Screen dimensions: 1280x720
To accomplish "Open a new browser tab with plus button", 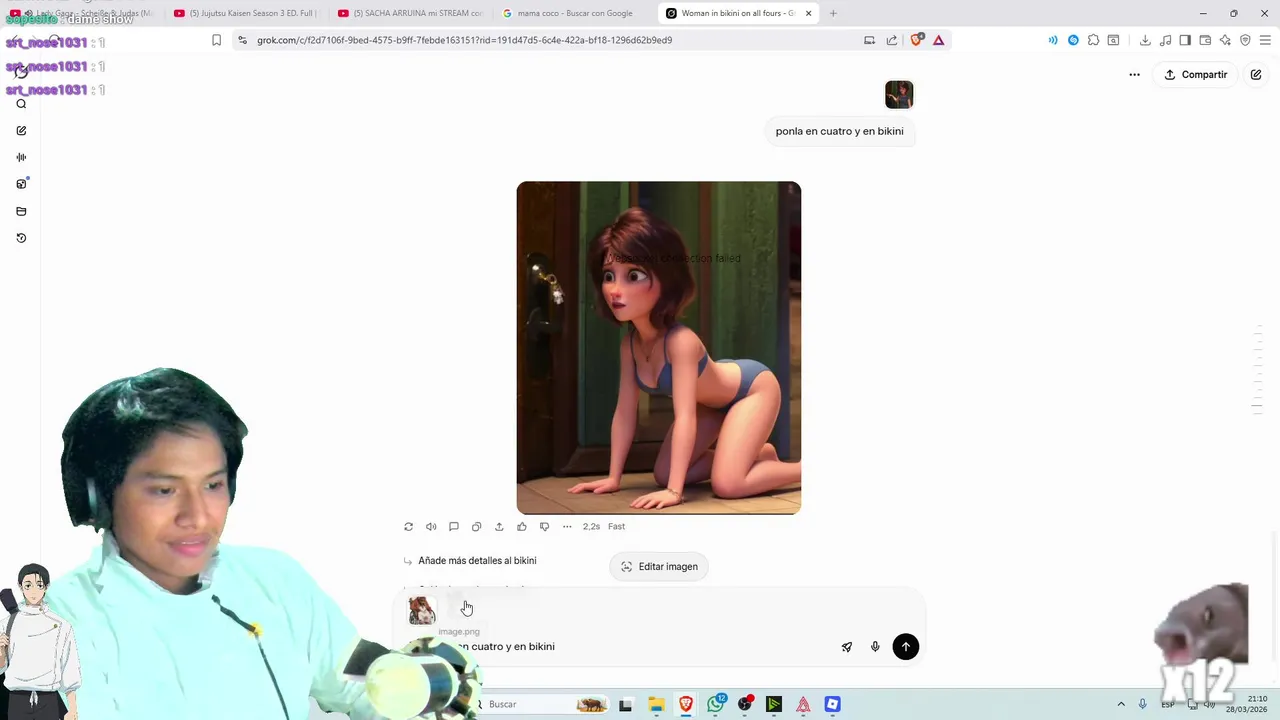I will click(x=833, y=13).
